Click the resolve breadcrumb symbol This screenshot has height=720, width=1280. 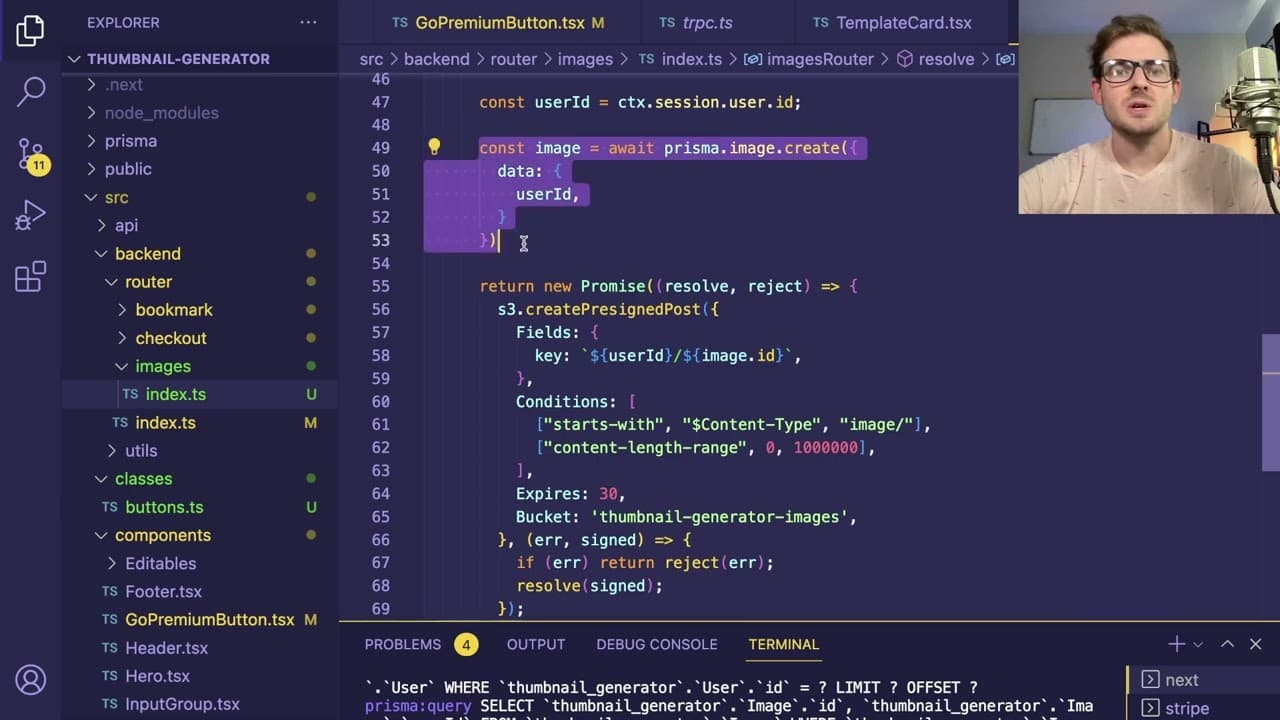935,59
